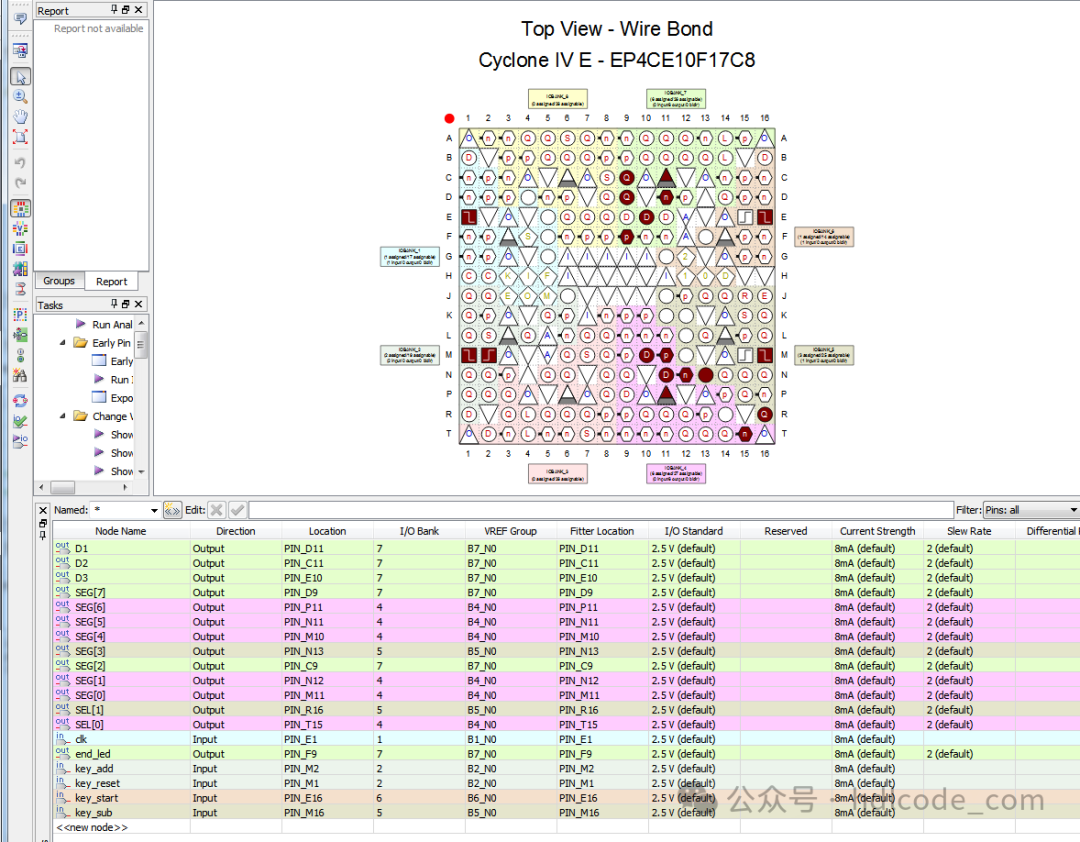The width and height of the screenshot is (1080, 842).
Task: Click the bottom io arrow toolbar icon
Action: [x=21, y=441]
